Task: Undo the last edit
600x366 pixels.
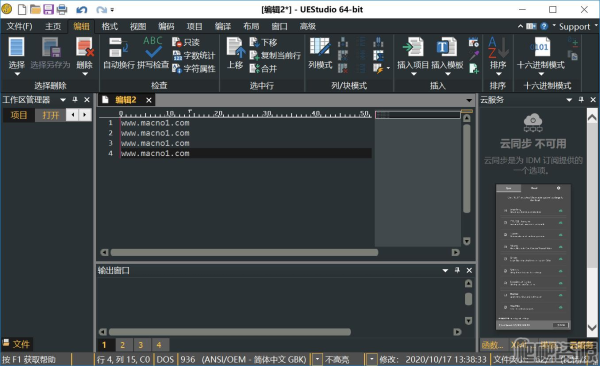Action: 82,10
